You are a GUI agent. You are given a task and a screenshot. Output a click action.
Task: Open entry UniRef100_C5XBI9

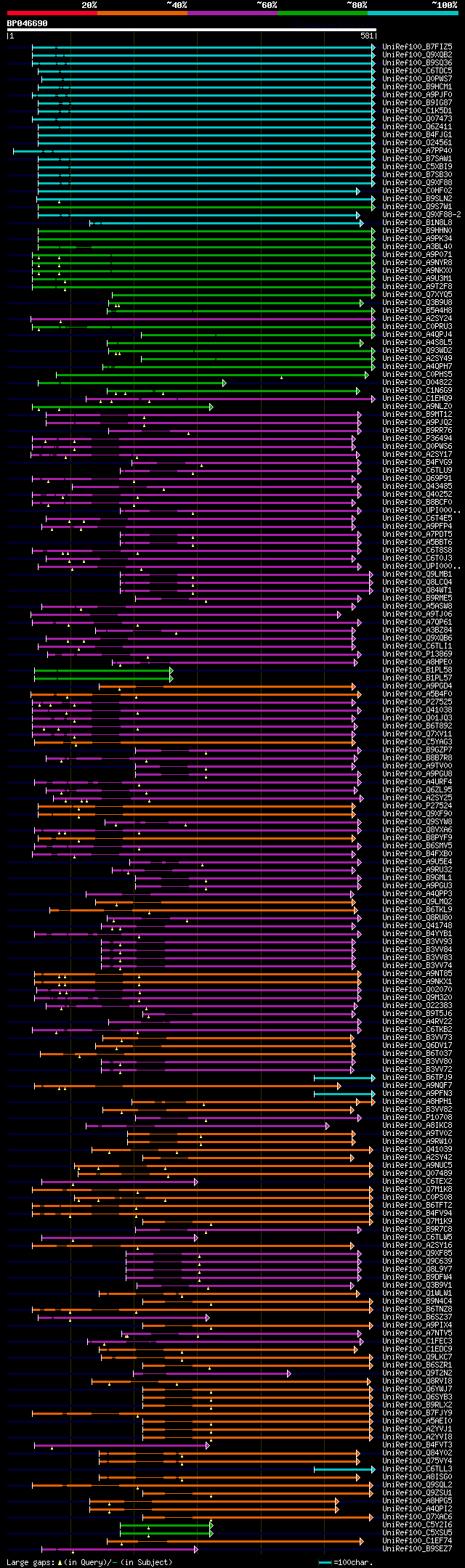tap(417, 166)
